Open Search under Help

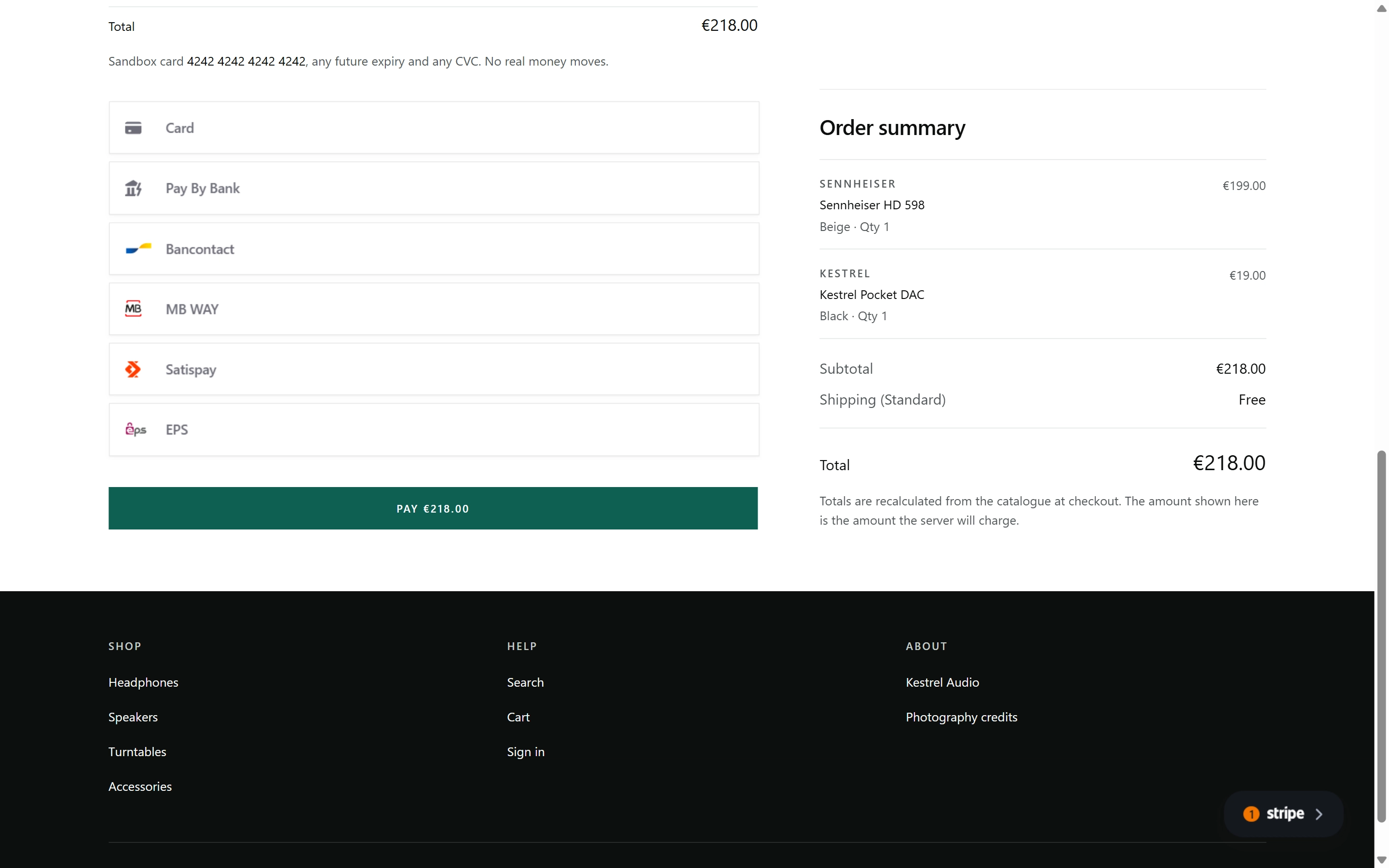click(x=525, y=682)
